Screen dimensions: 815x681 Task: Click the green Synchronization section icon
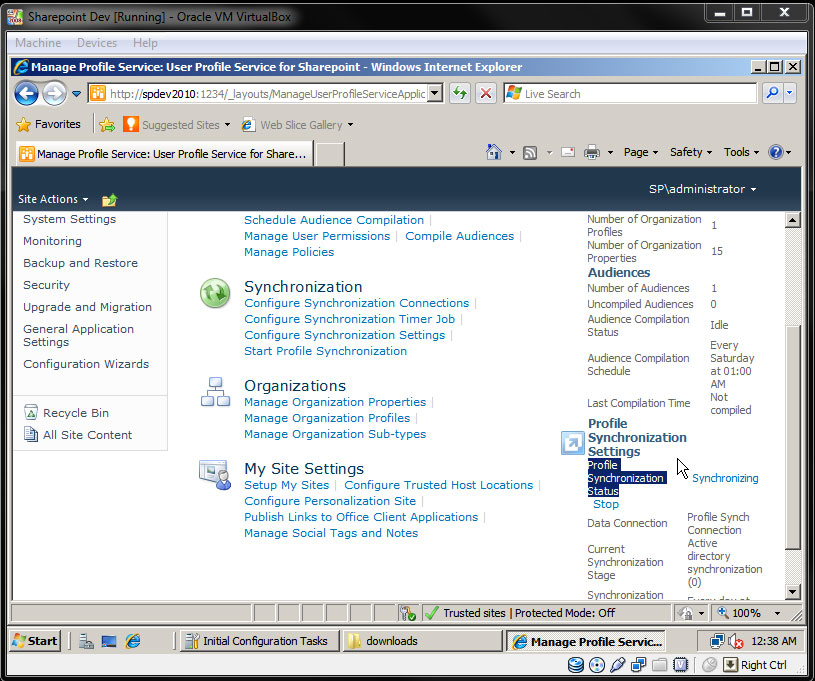[x=215, y=293]
